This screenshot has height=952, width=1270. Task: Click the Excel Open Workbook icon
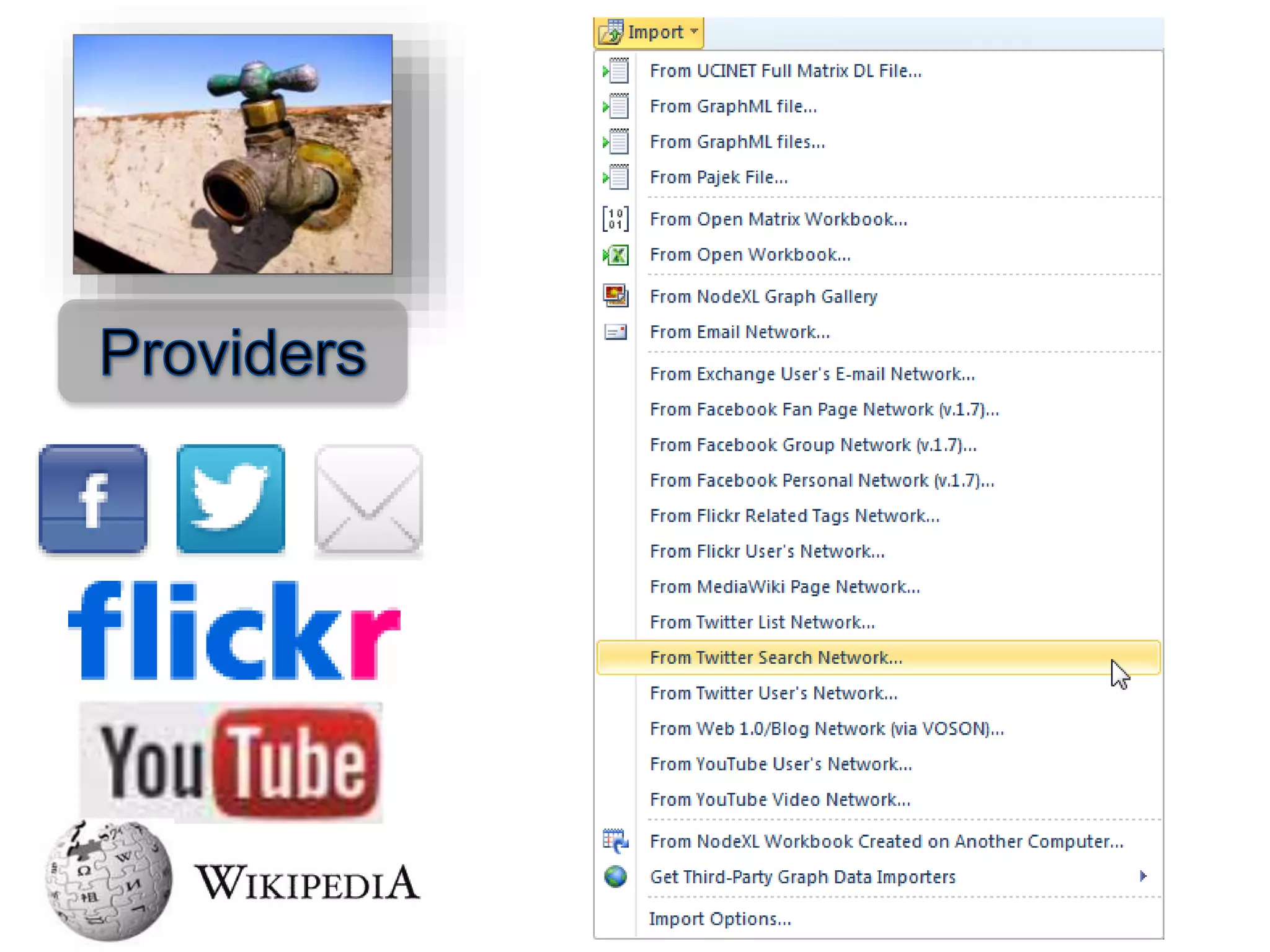coord(616,255)
